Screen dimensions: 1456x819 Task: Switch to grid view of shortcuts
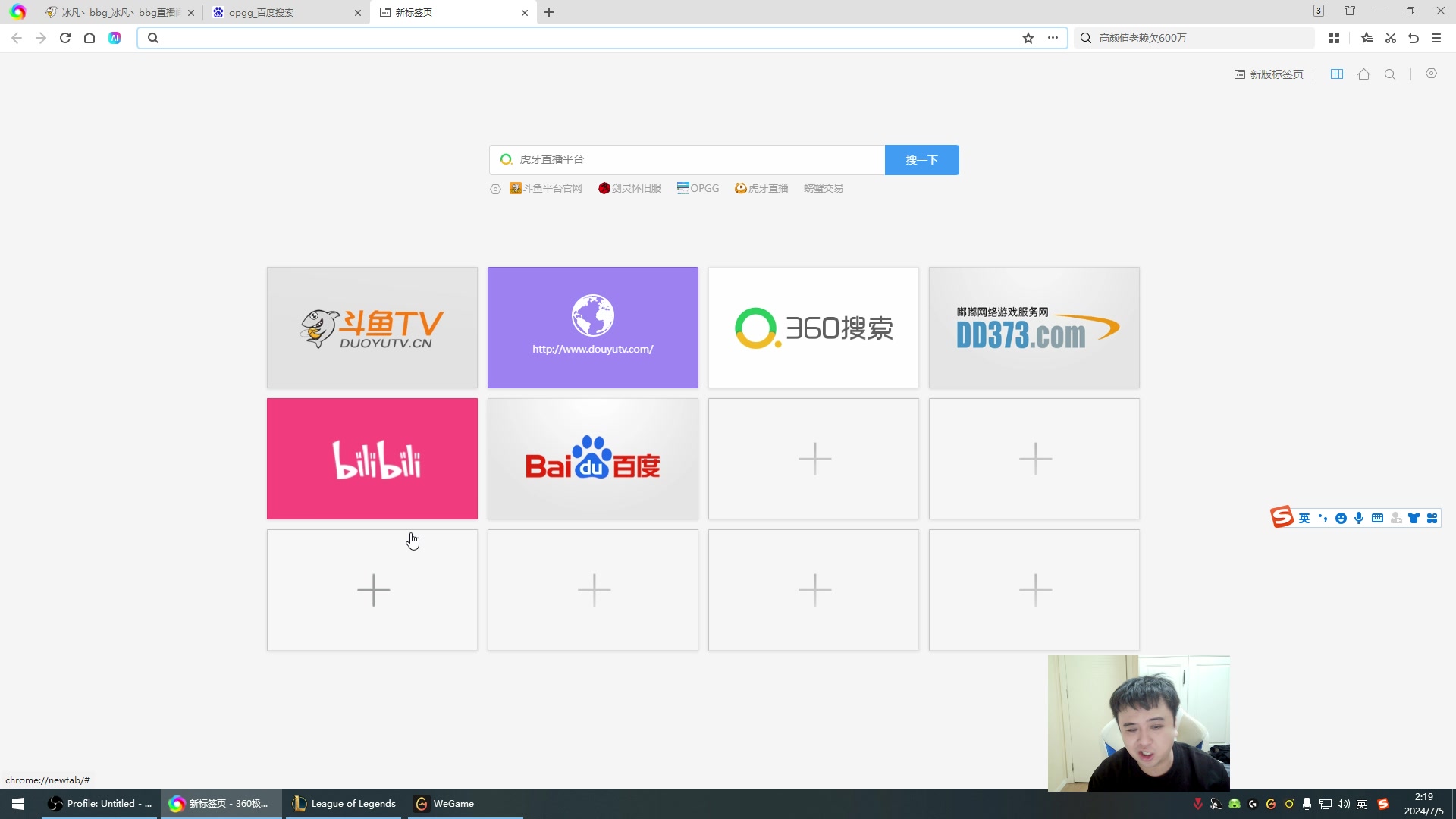(x=1337, y=74)
